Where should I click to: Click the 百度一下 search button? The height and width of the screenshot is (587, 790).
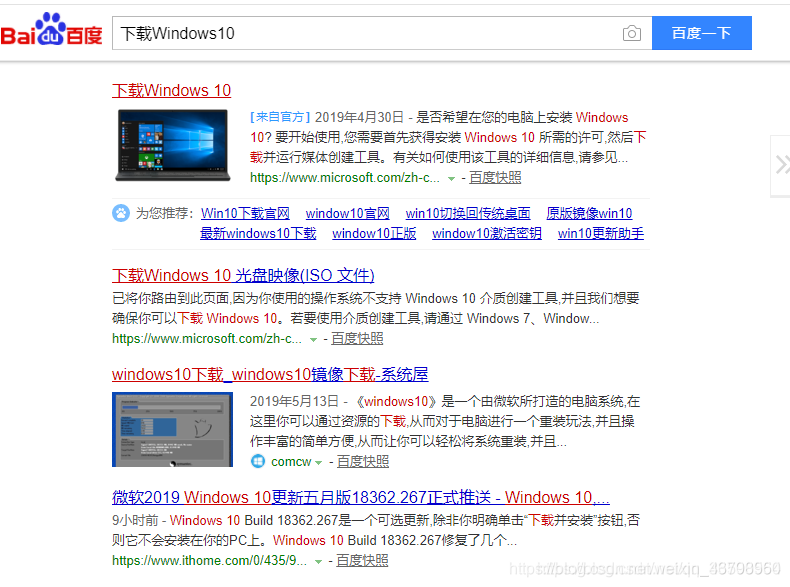pos(701,33)
